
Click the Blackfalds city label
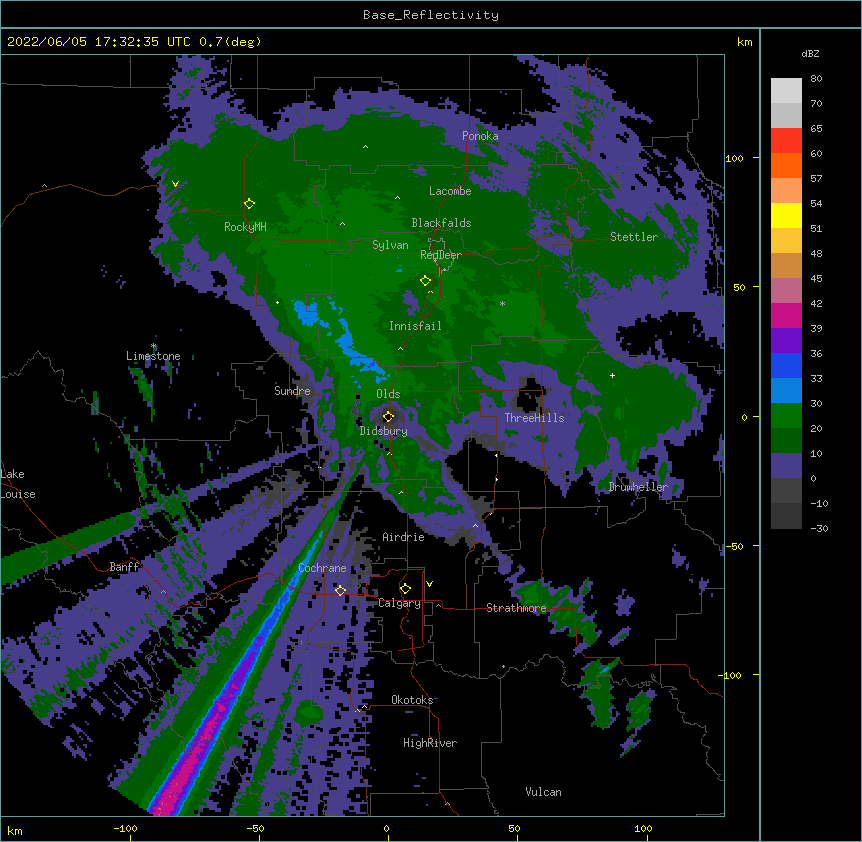[x=441, y=223]
